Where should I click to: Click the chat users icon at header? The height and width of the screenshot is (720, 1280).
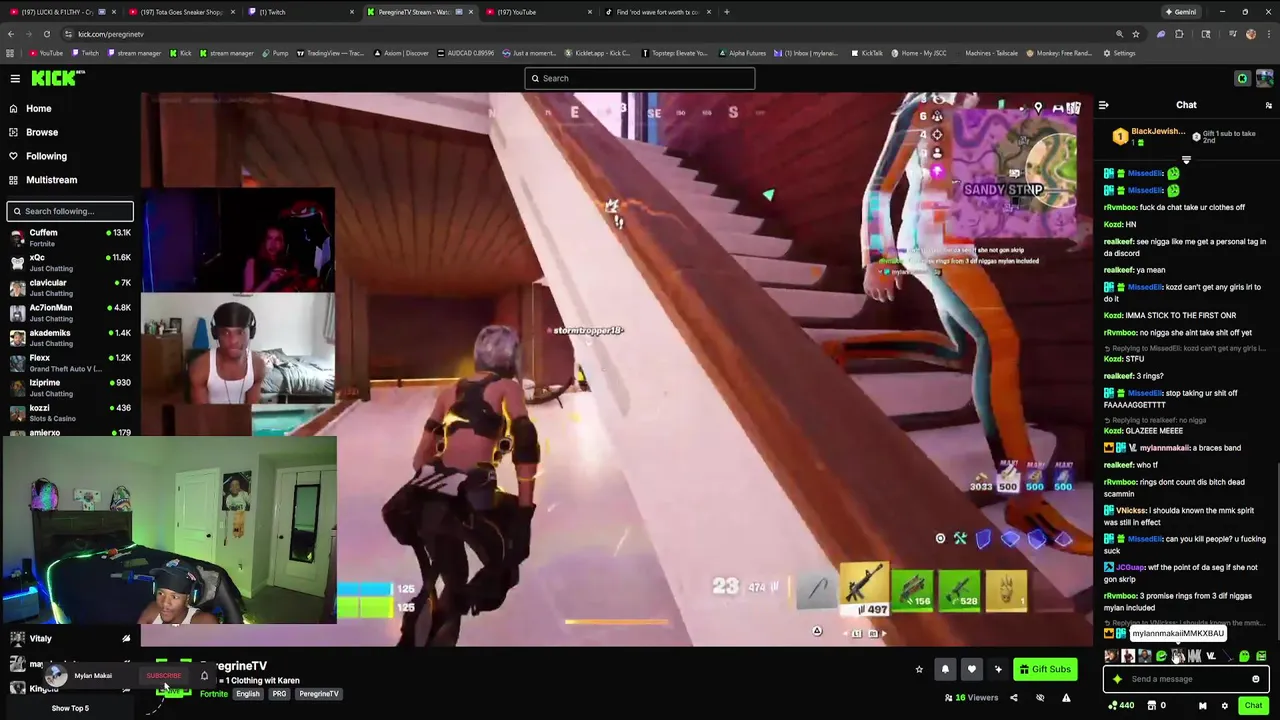(x=1268, y=105)
